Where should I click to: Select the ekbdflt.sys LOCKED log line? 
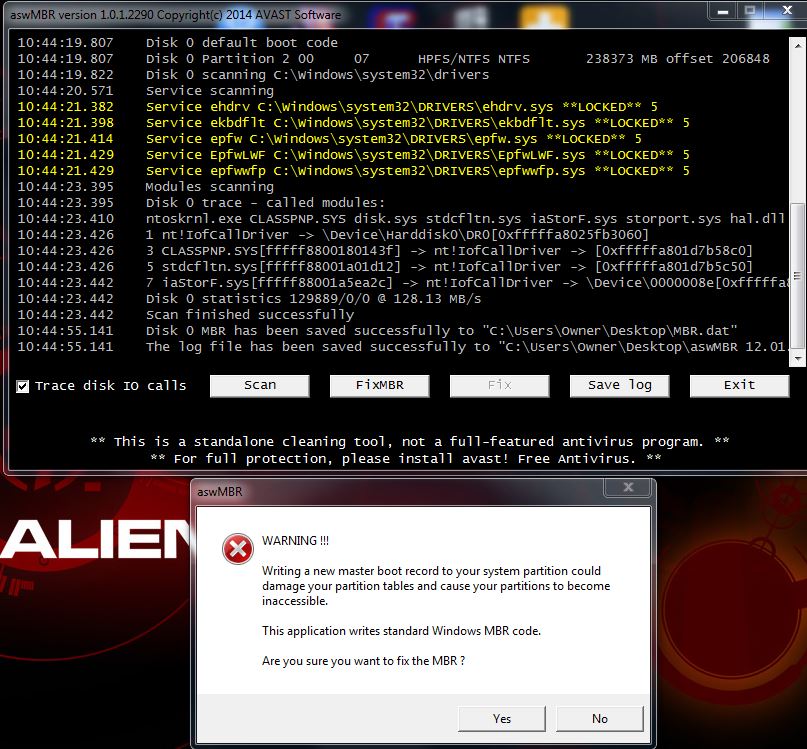click(x=353, y=123)
